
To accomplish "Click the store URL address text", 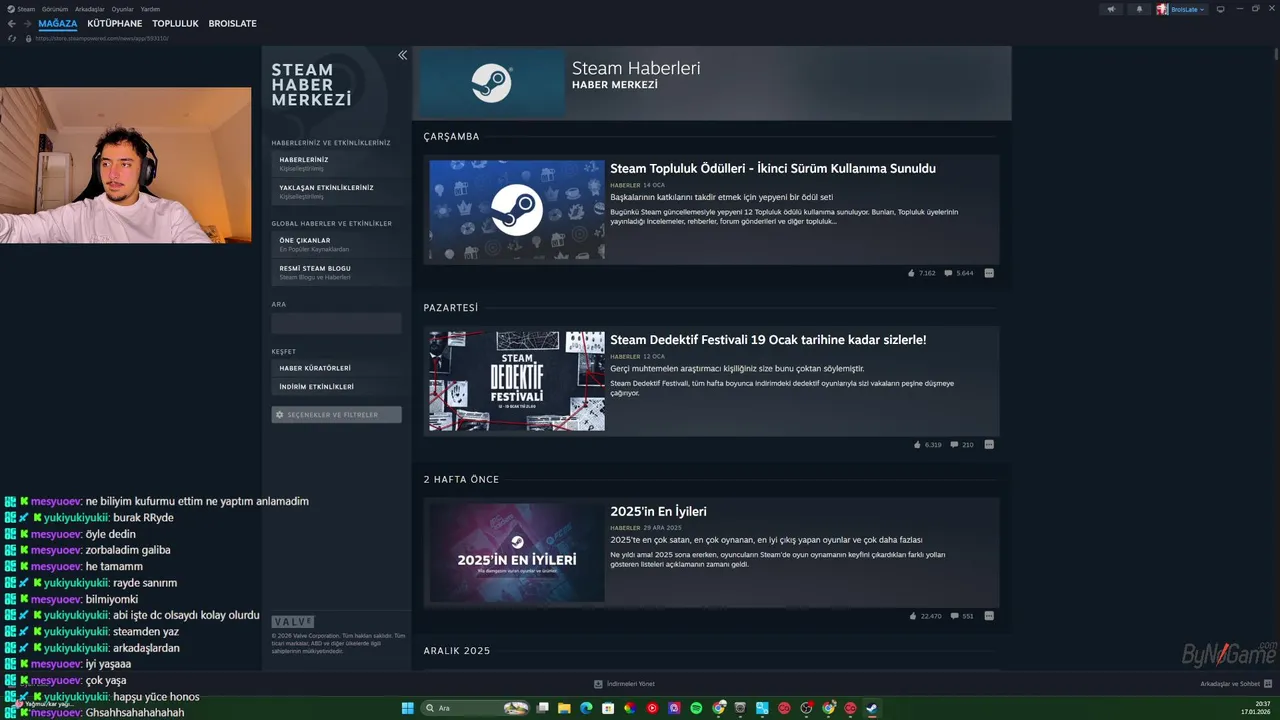I will (102, 38).
